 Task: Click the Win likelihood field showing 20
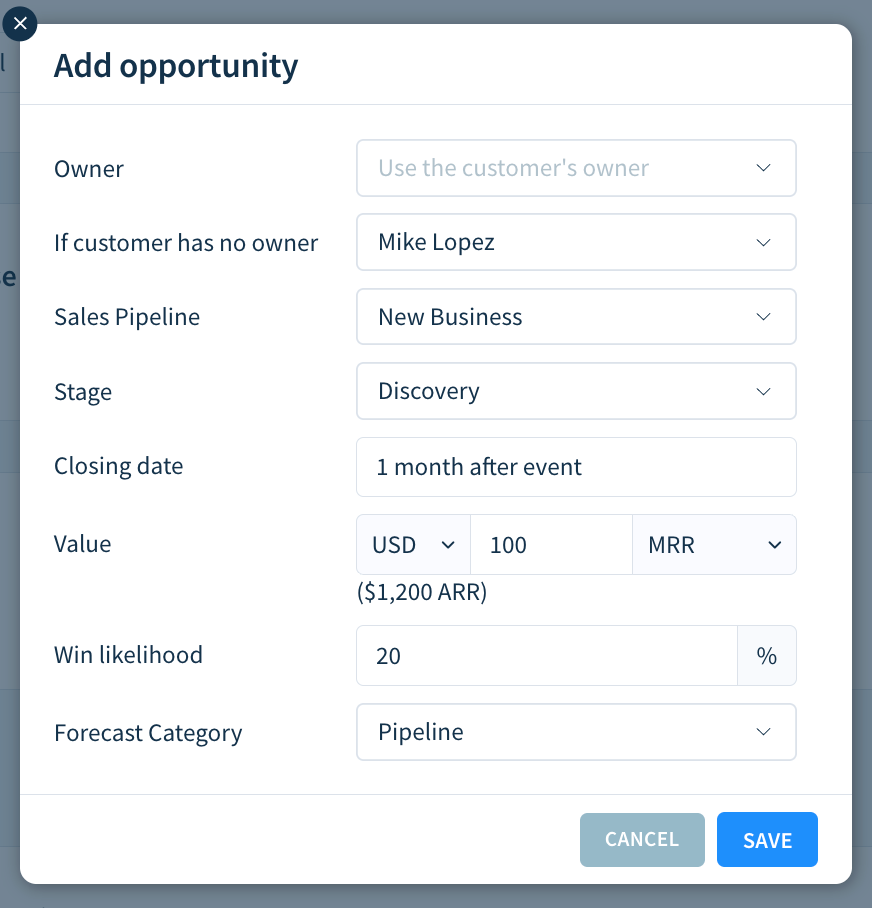pos(546,655)
